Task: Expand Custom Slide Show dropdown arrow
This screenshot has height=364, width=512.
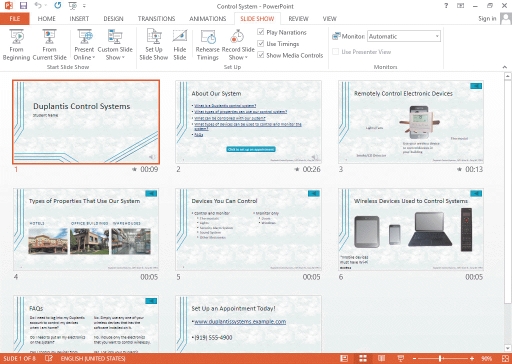Action: point(123,58)
